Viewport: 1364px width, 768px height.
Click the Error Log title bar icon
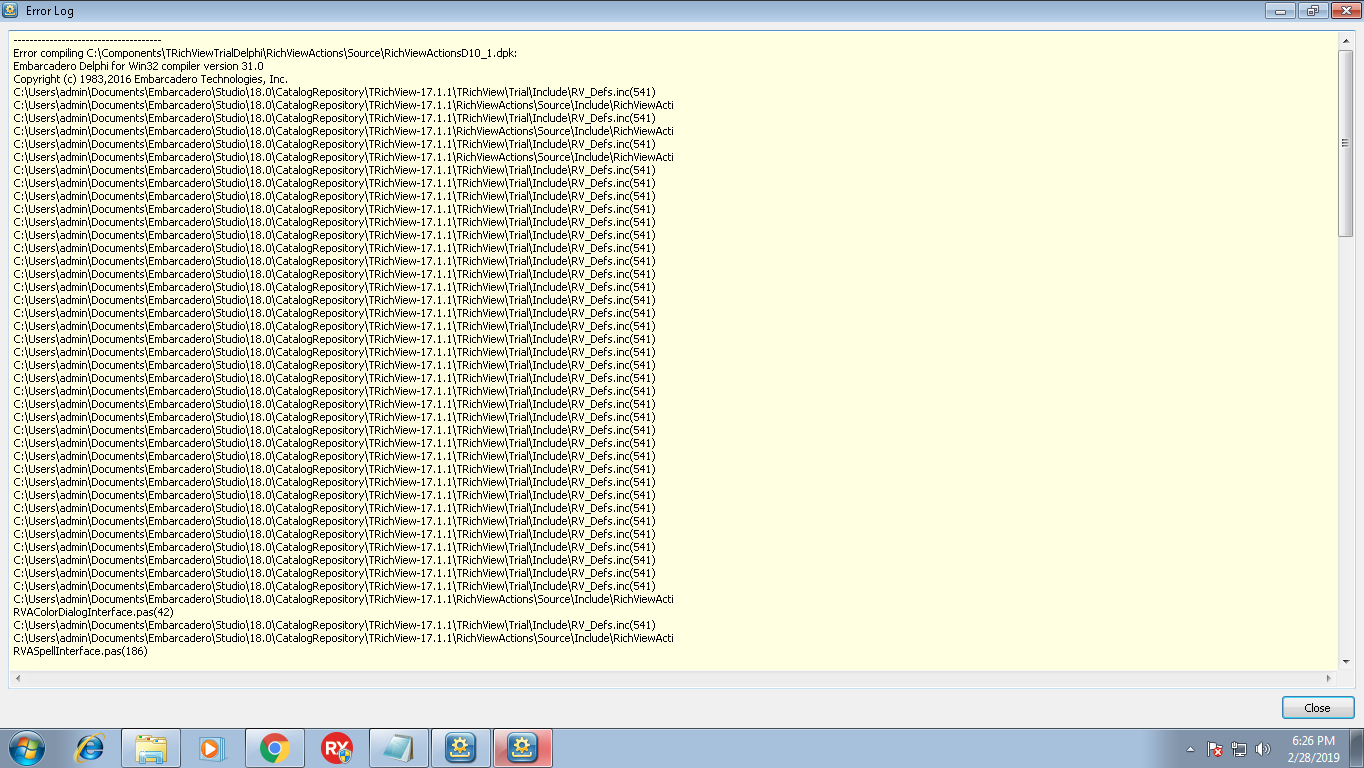coord(11,11)
